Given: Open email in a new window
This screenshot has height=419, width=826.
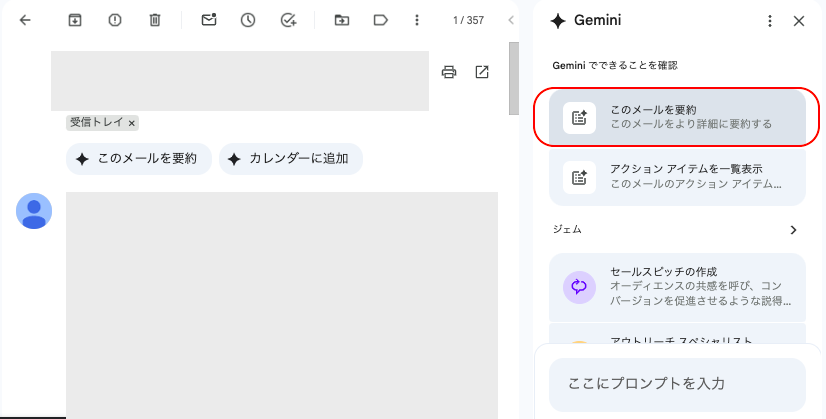Looking at the screenshot, I should (x=482, y=72).
